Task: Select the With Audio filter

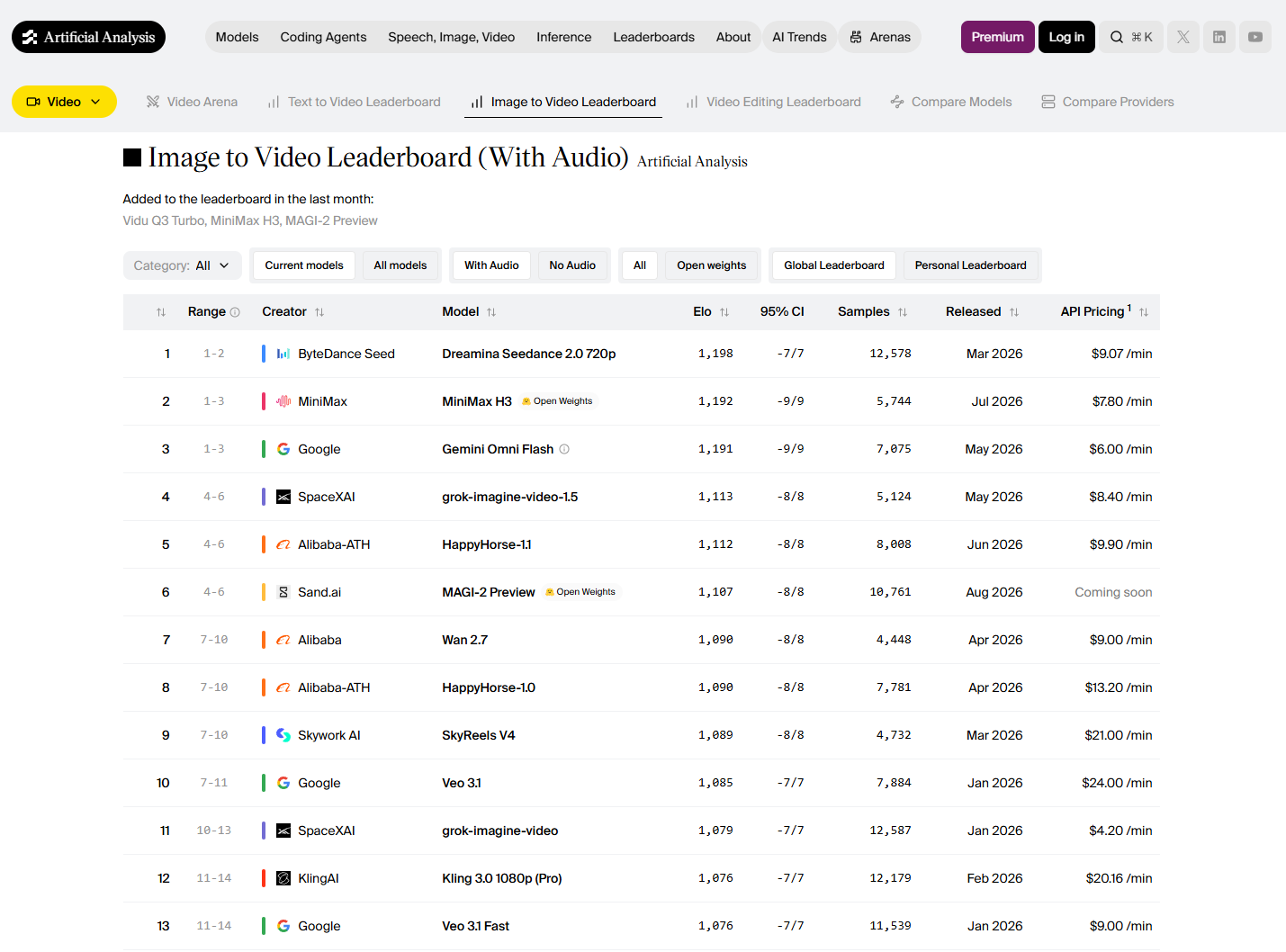Action: coord(491,265)
